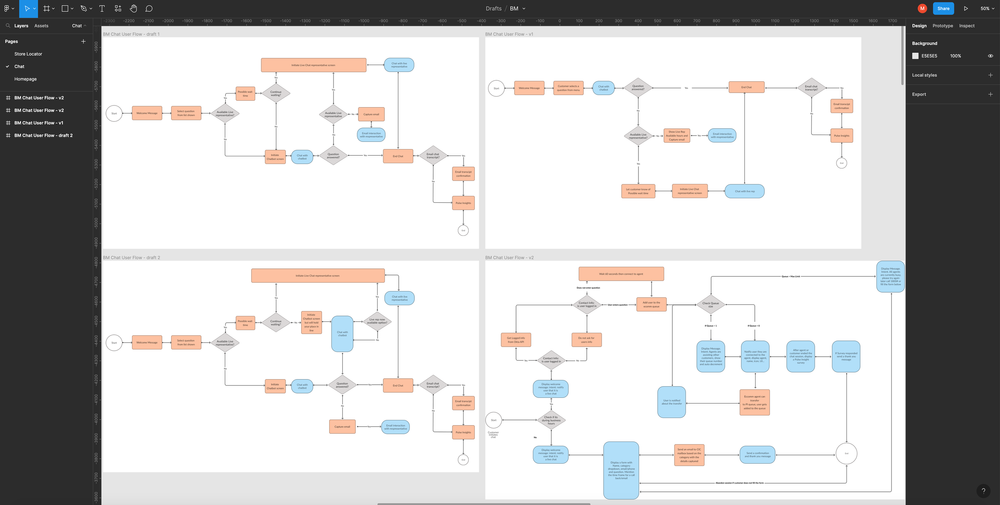Switch to the Design tab
This screenshot has width=1000, height=505.
point(919,26)
